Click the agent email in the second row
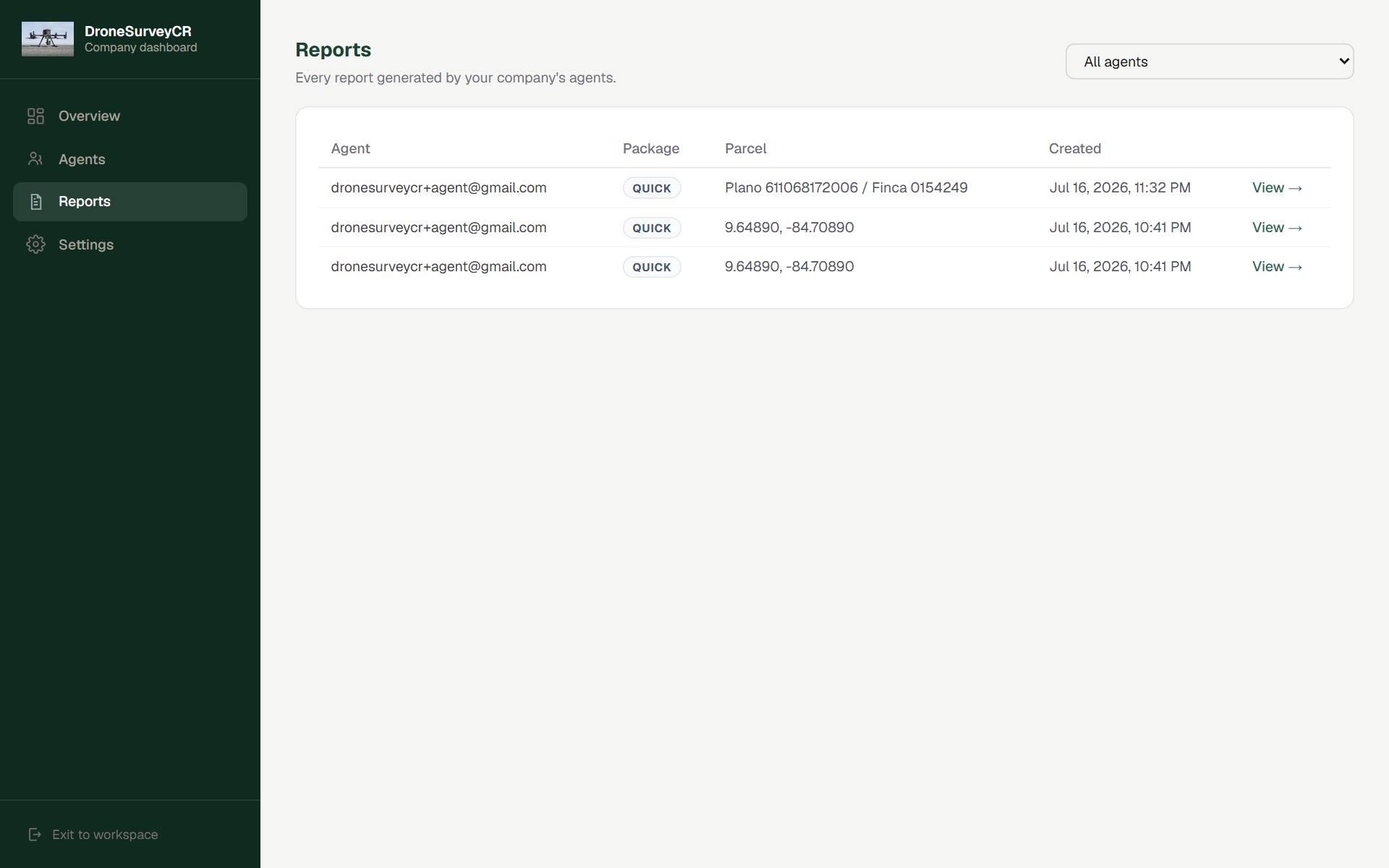The image size is (1389, 868). [438, 228]
